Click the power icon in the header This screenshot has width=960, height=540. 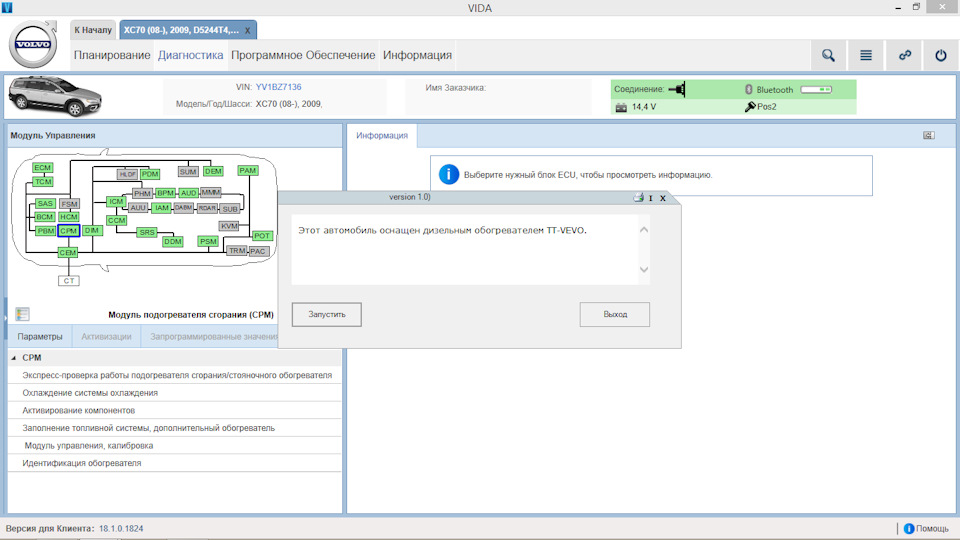941,56
